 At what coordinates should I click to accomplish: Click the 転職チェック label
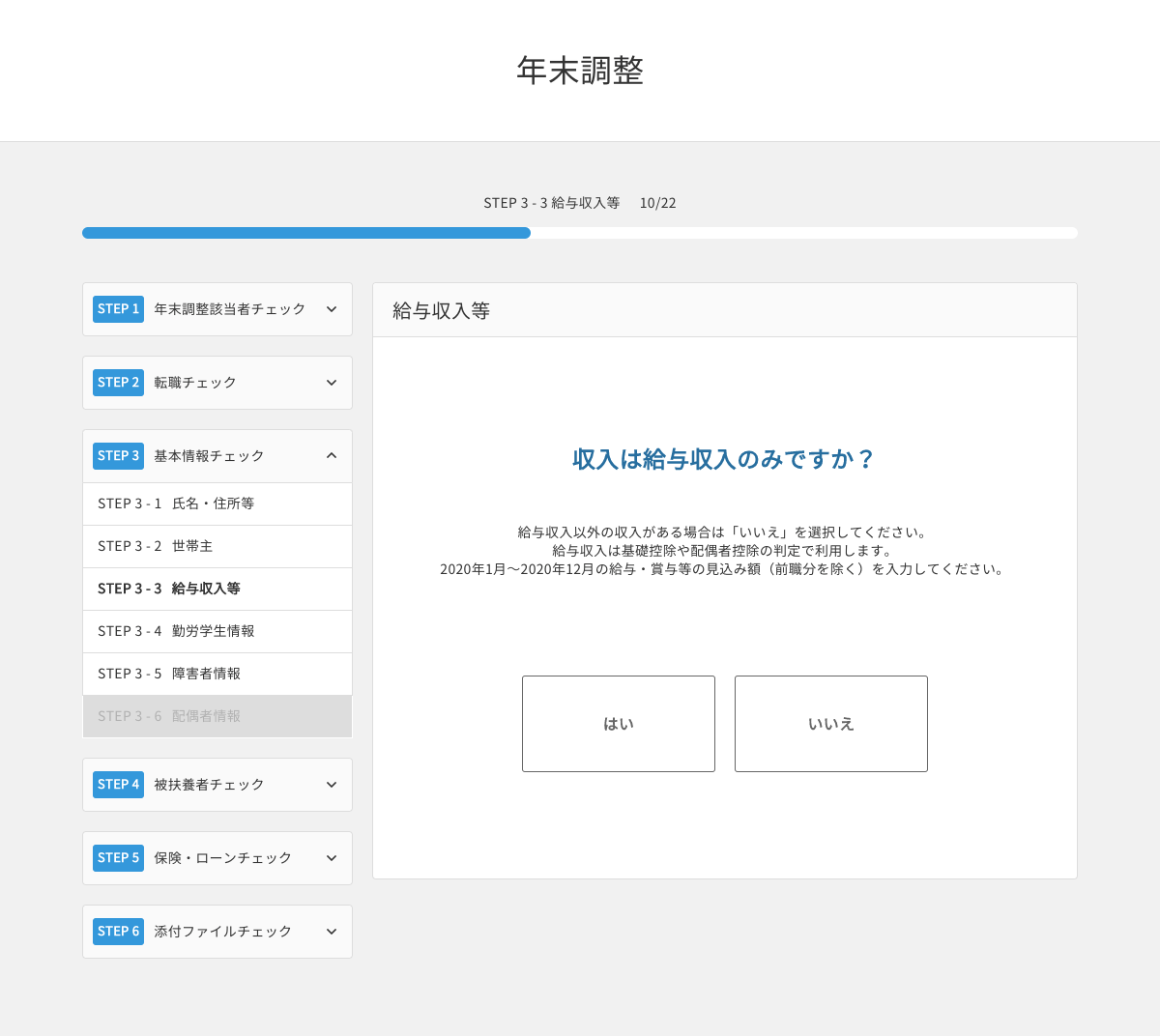coord(195,383)
